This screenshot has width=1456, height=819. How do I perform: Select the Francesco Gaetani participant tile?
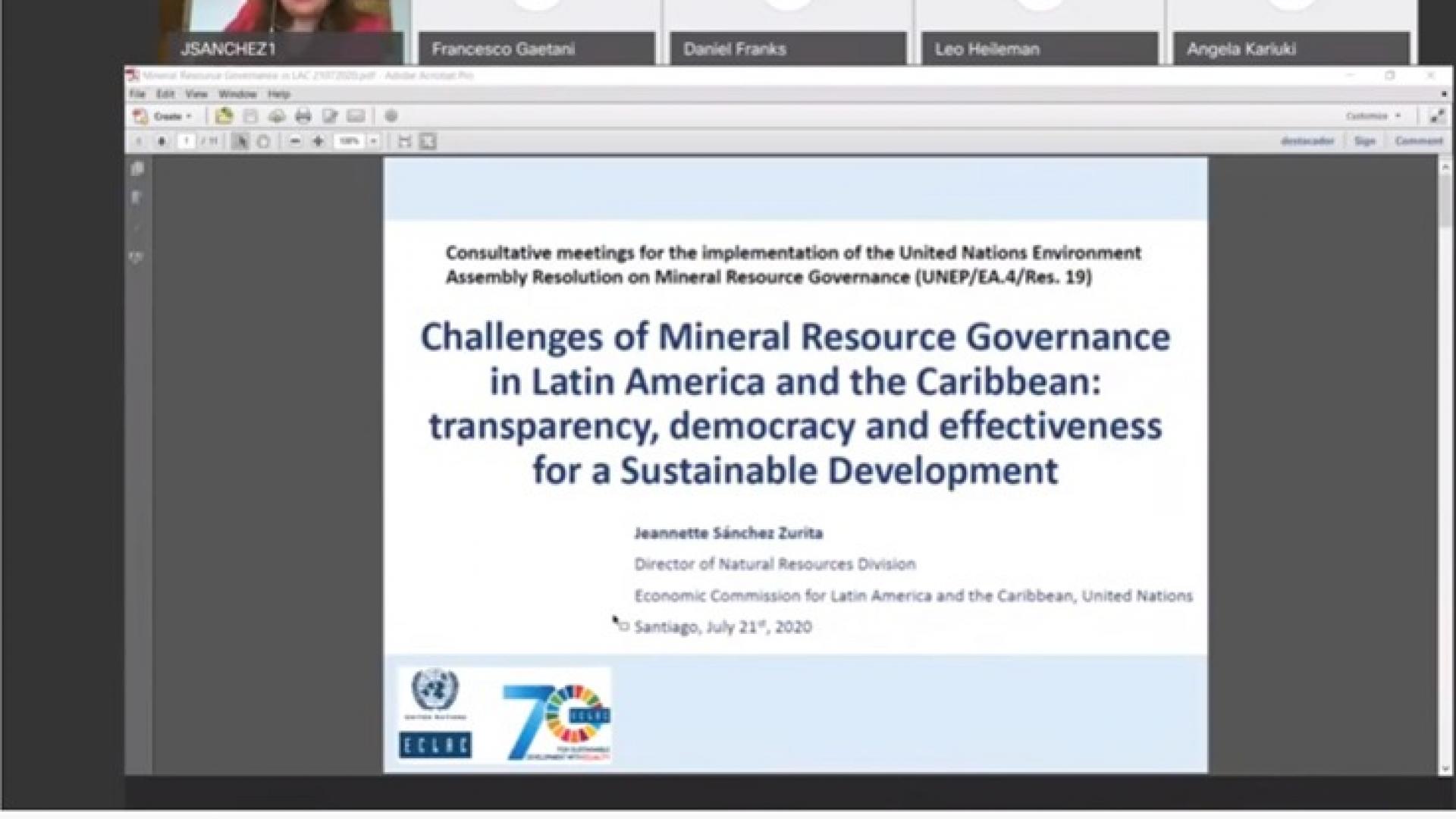point(536,32)
